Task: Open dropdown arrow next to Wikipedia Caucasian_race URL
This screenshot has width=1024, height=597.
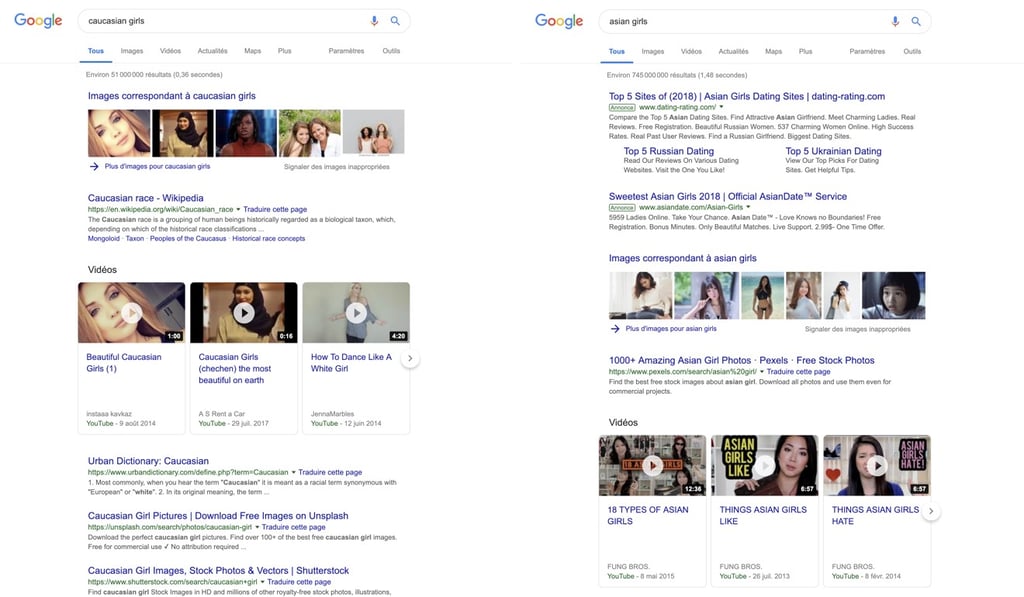Action: point(238,210)
